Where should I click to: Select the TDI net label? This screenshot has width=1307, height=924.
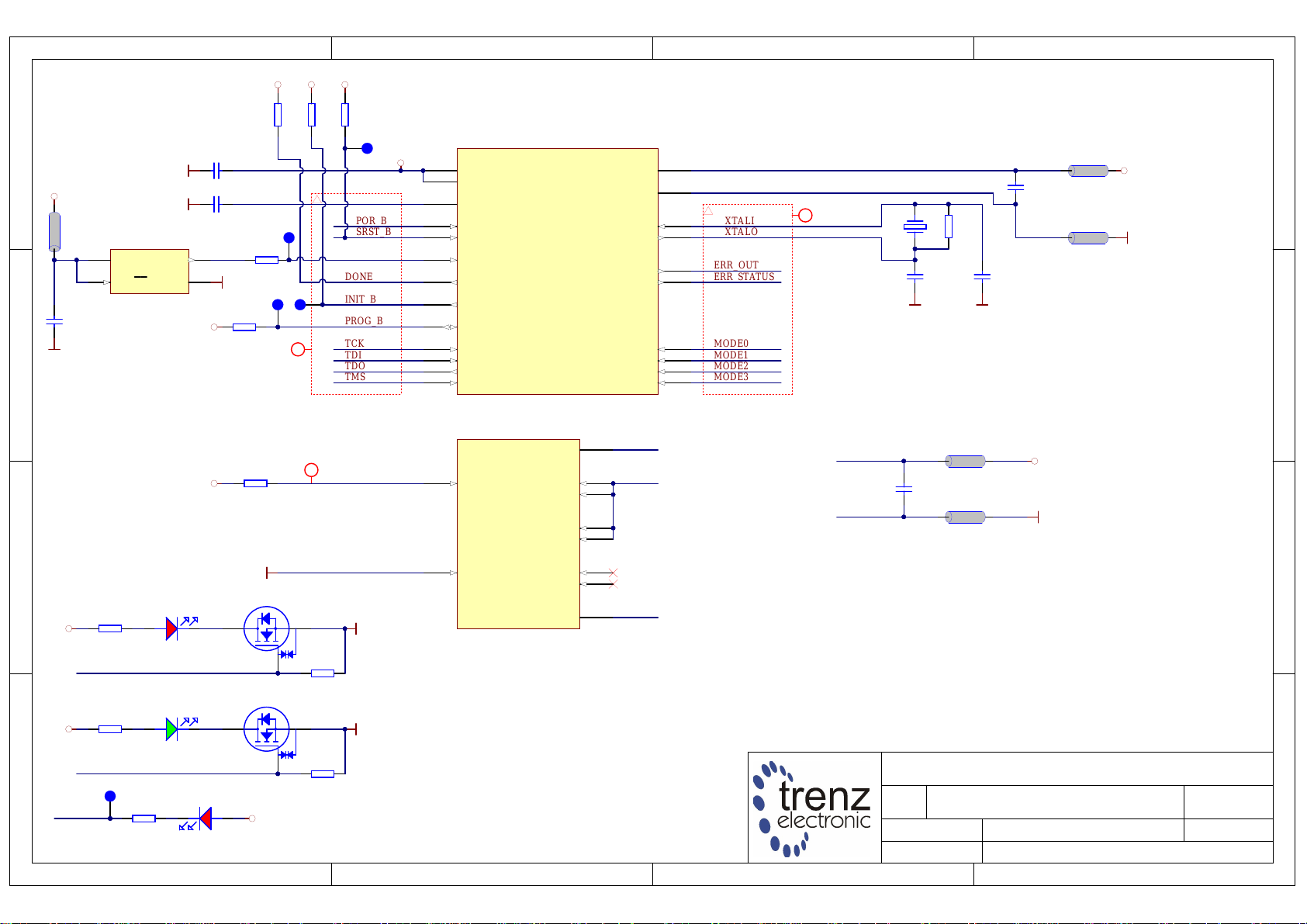(354, 355)
